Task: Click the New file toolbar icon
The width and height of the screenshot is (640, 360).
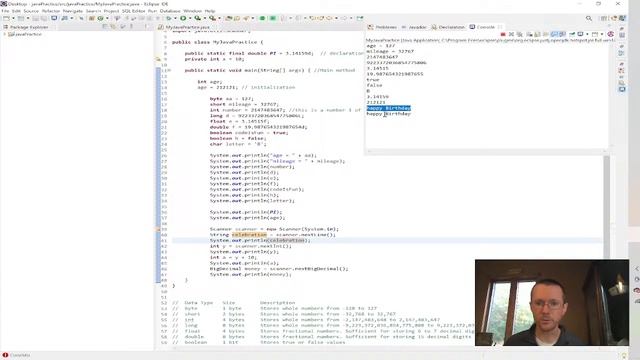Action: 6,18
